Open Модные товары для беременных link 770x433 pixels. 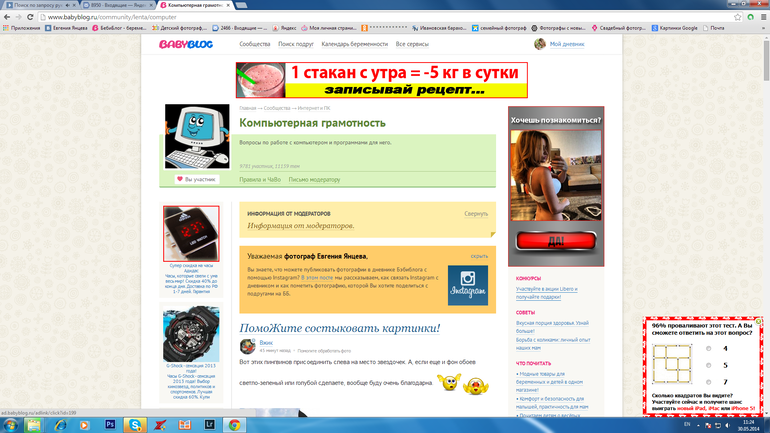(x=549, y=382)
